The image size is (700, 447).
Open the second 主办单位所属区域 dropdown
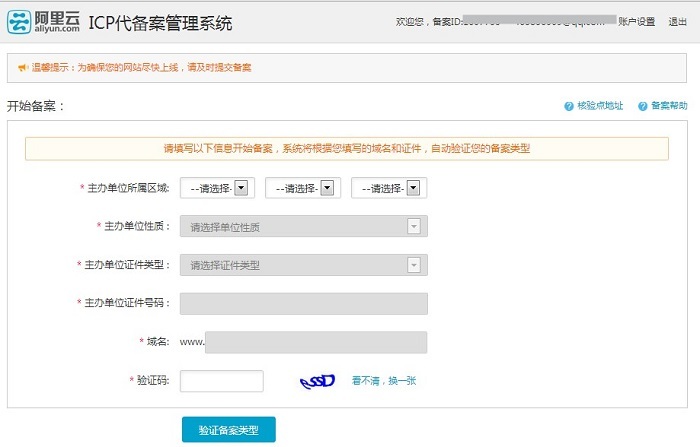point(304,188)
